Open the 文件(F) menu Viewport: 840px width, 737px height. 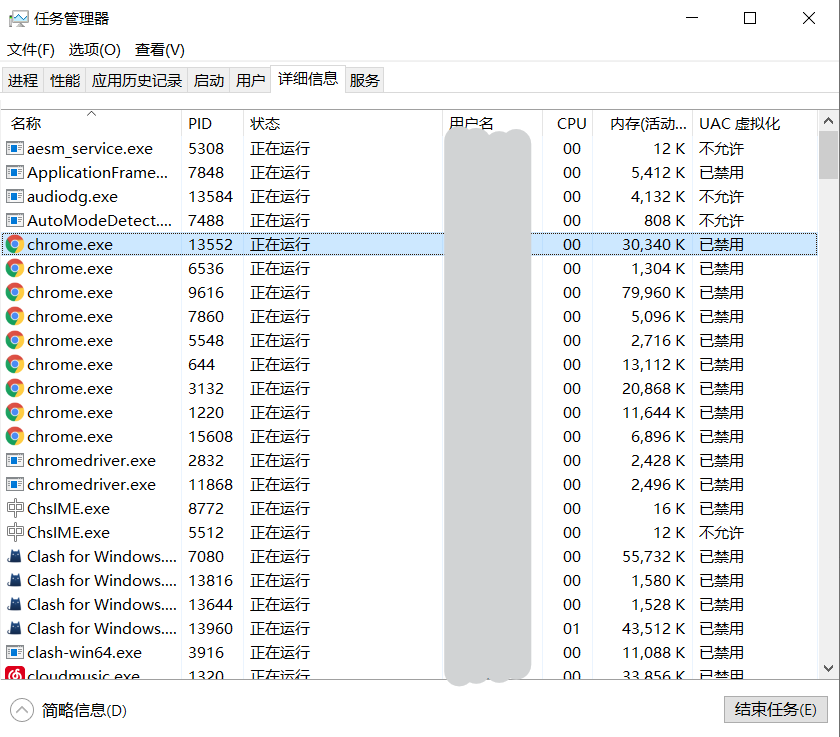[31, 50]
